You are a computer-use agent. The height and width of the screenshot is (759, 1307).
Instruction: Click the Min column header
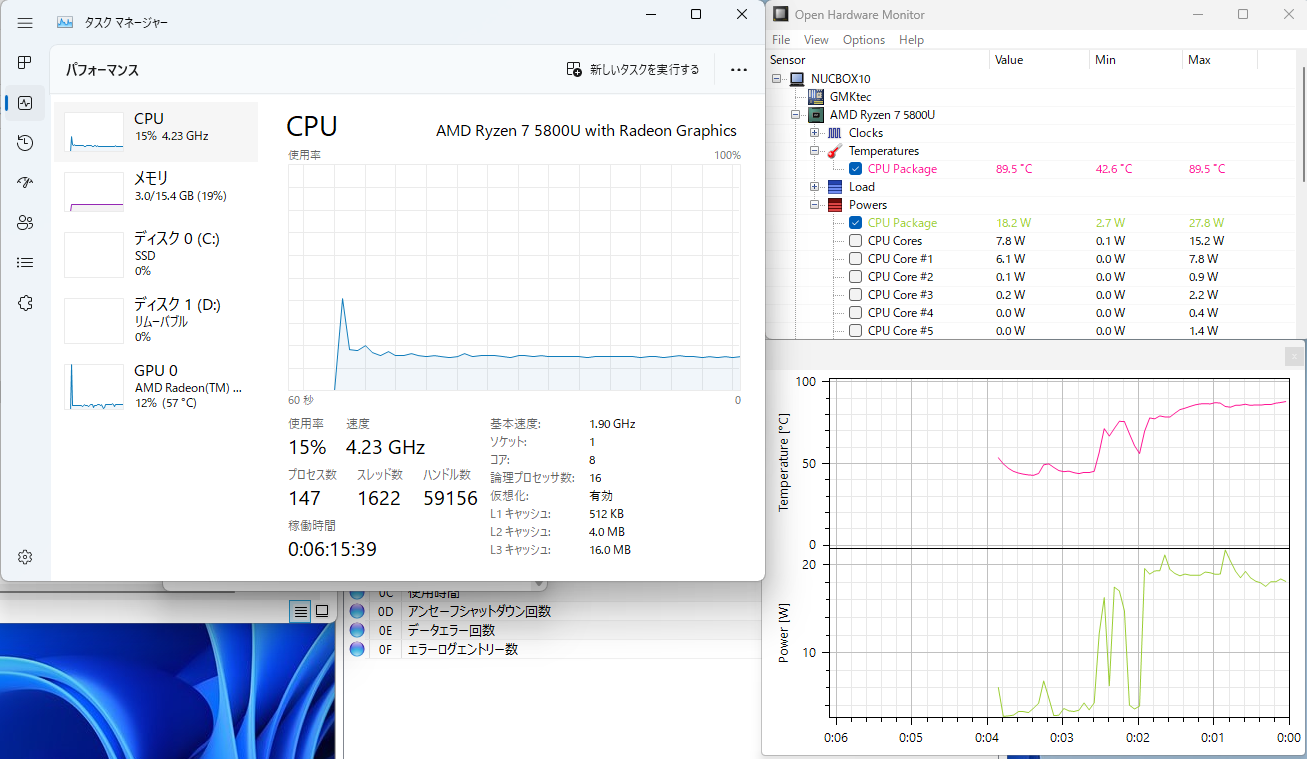tap(1135, 60)
